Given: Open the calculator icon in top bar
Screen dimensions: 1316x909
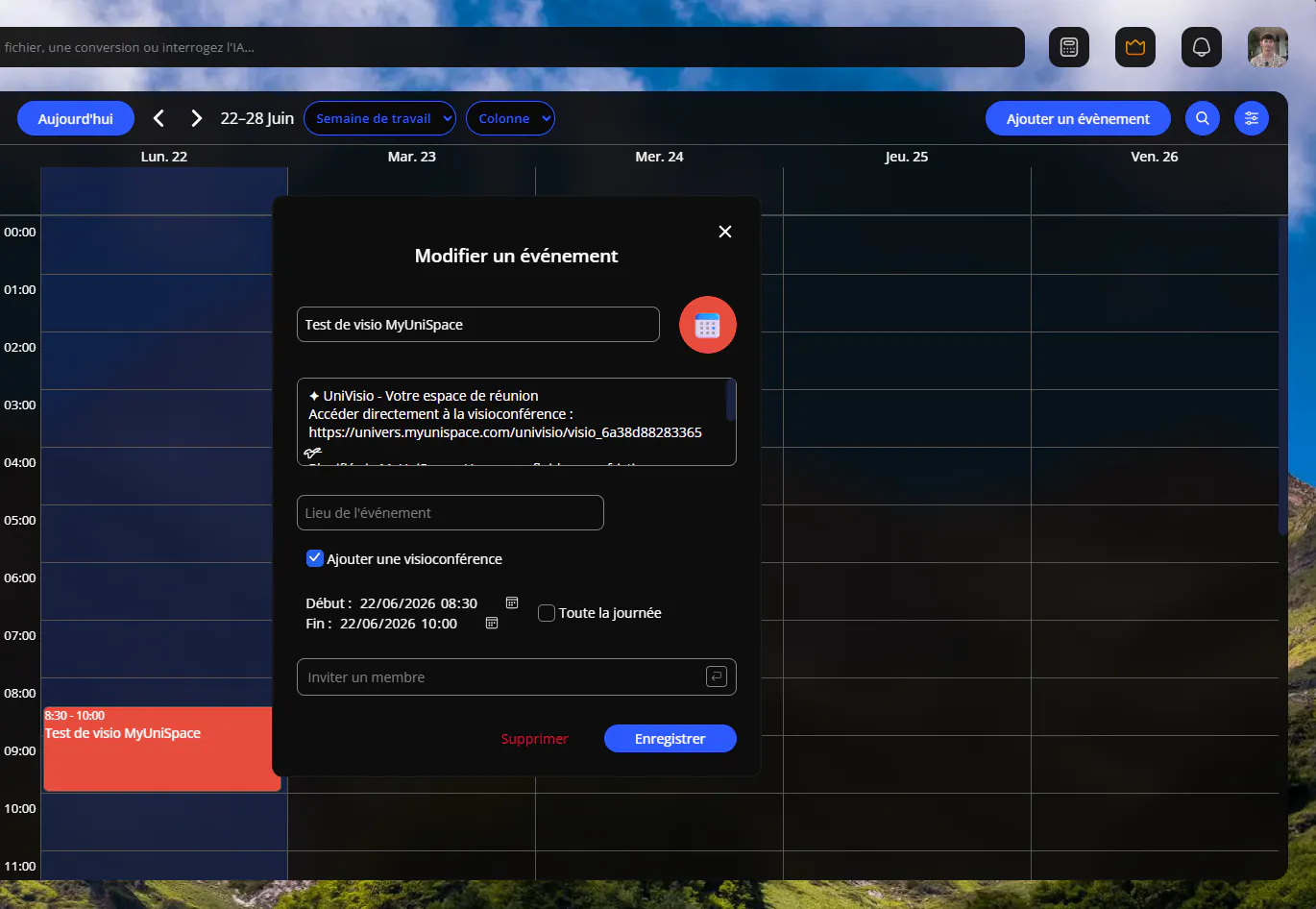Looking at the screenshot, I should pyautogui.click(x=1069, y=47).
